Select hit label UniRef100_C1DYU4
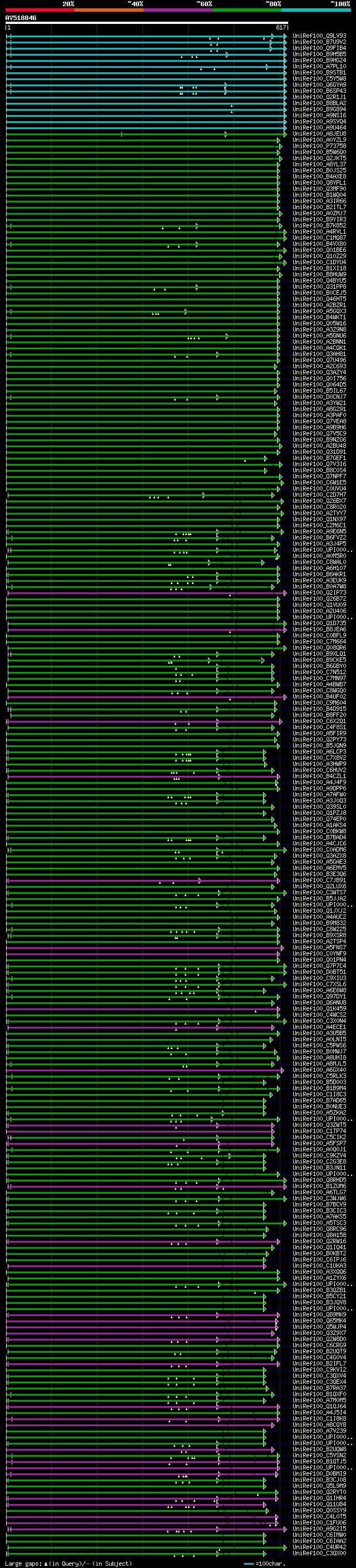The width and height of the screenshot is (356, 1568). (319, 263)
